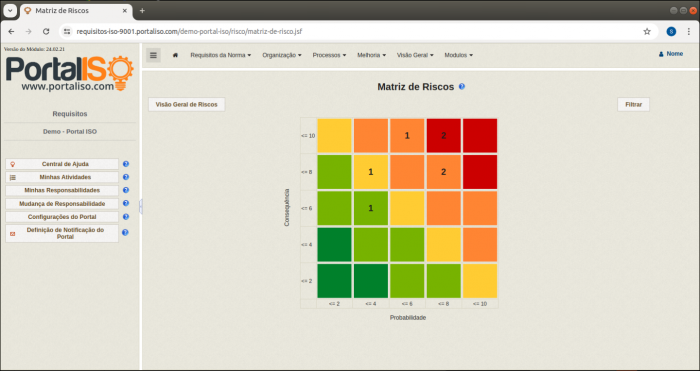
Task: Open Central de Ajuda
Action: (x=62, y=164)
